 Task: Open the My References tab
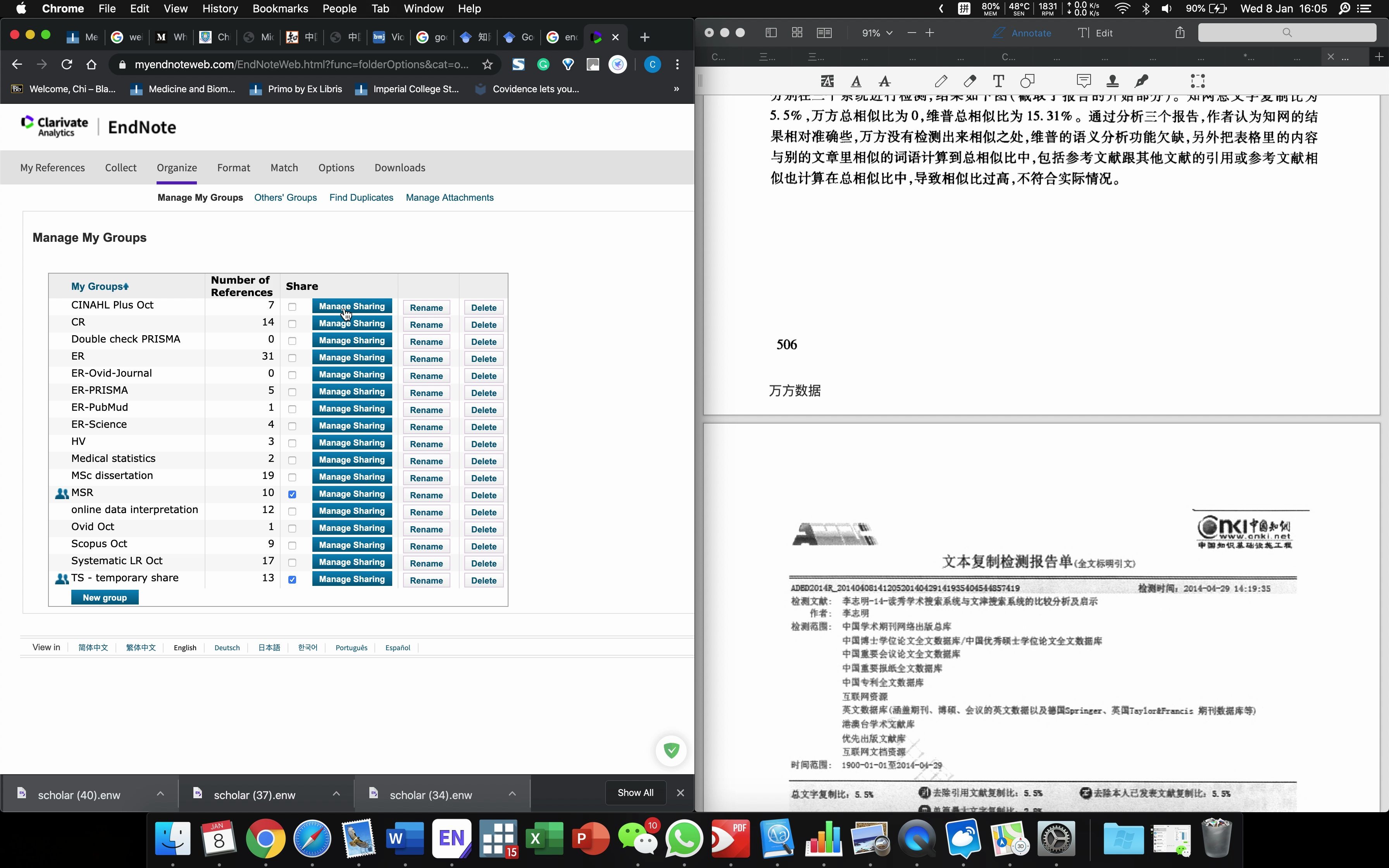[x=52, y=168]
